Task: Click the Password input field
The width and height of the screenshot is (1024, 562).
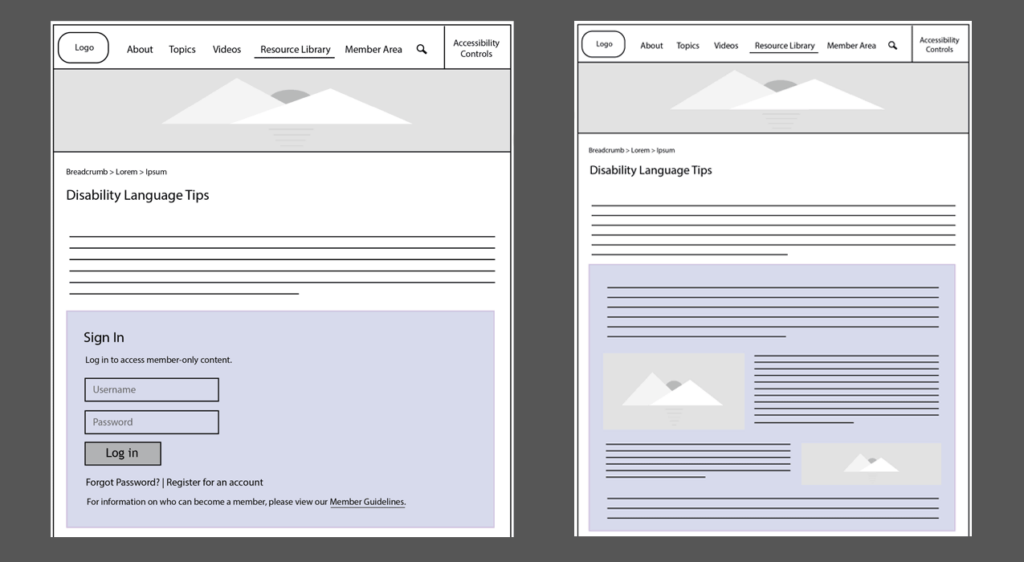Action: [x=152, y=422]
